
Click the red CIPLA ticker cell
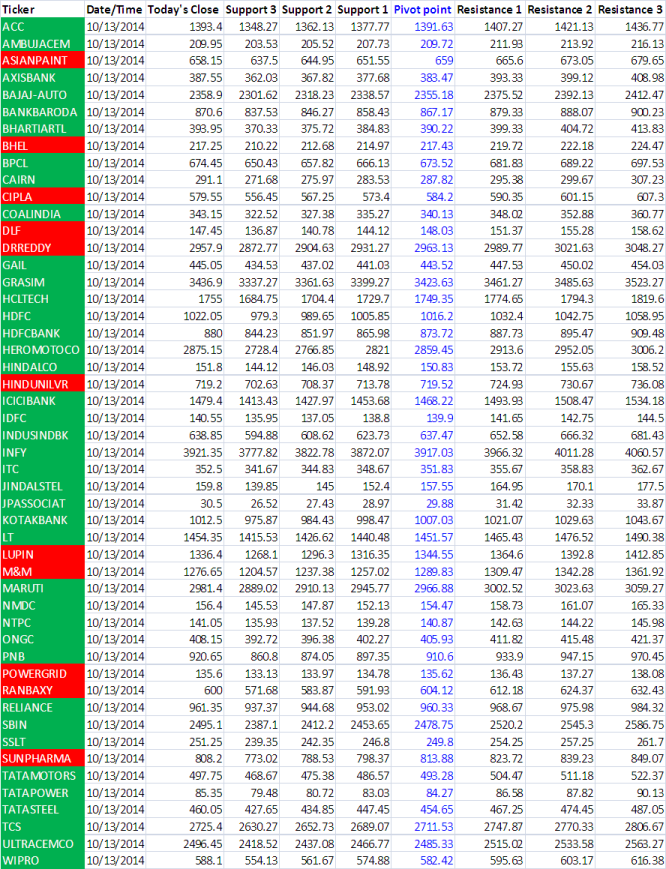click(43, 197)
